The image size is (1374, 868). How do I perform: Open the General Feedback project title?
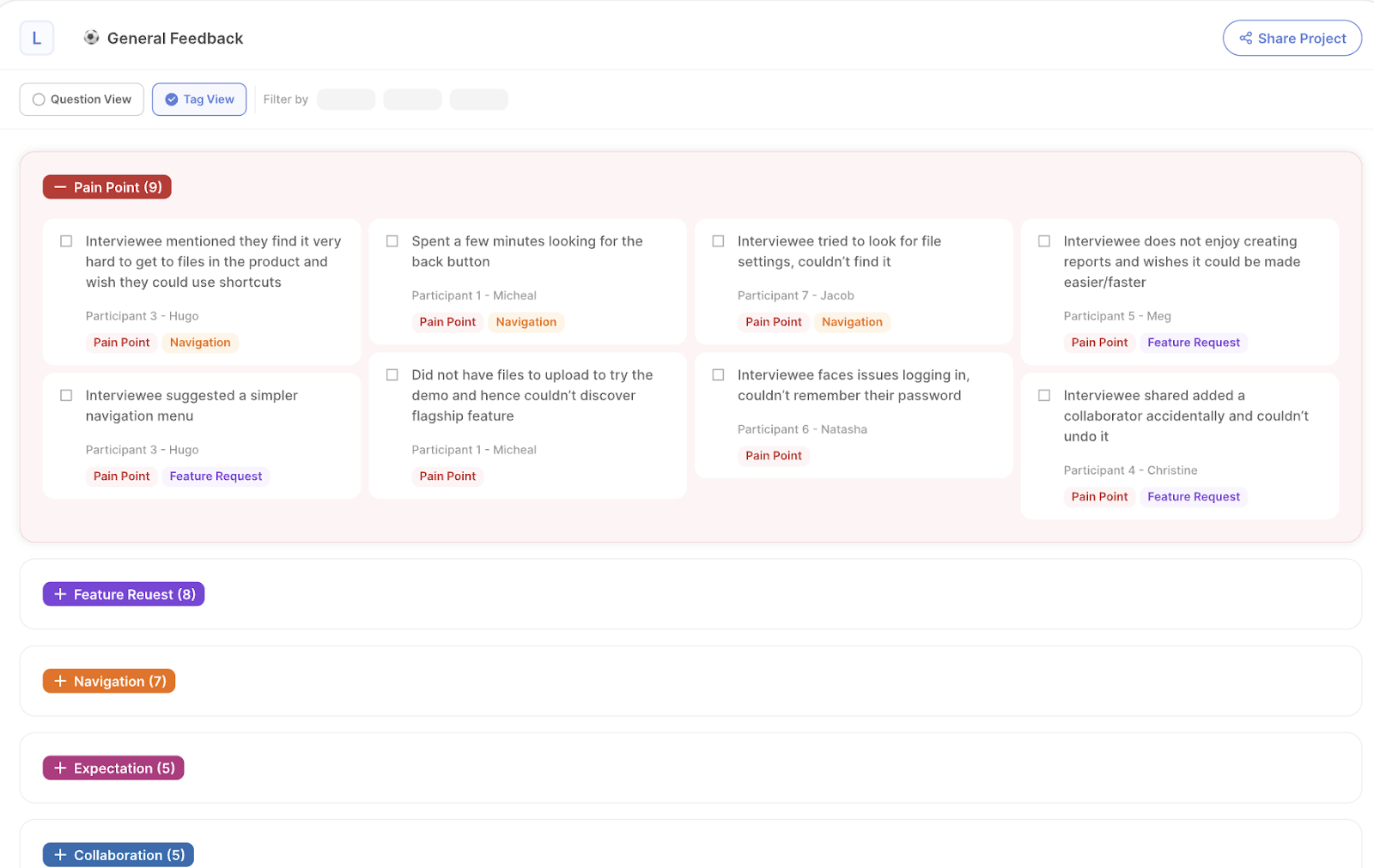[175, 39]
